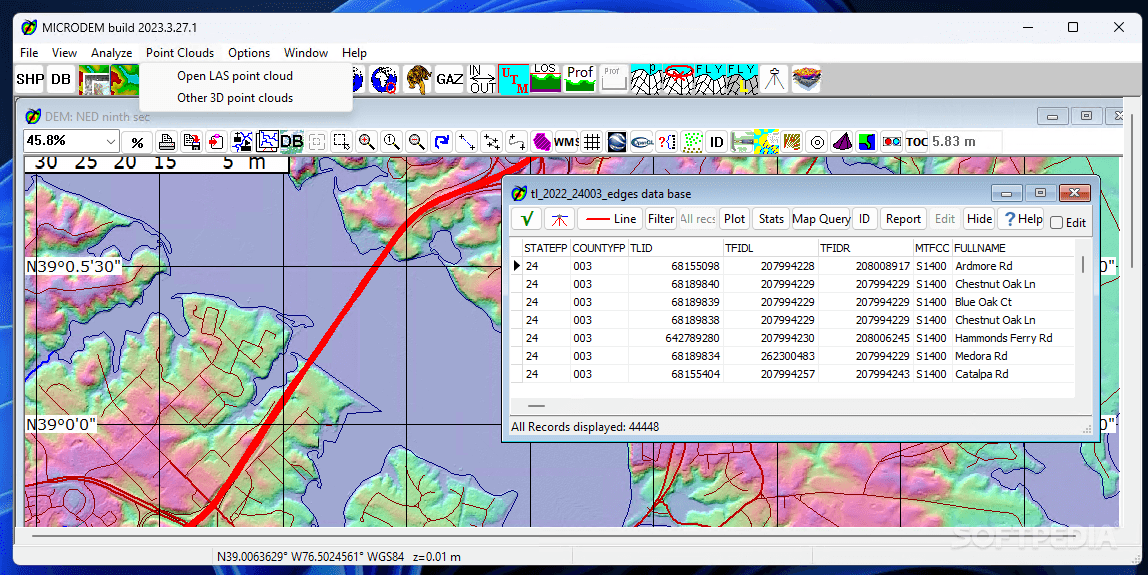This screenshot has height=575, width=1148.
Task: Print the map with printer icon
Action: coord(167,141)
